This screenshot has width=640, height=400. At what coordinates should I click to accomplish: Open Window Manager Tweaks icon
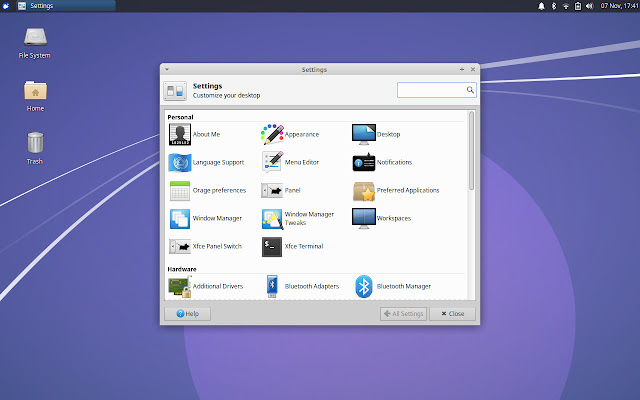272,219
